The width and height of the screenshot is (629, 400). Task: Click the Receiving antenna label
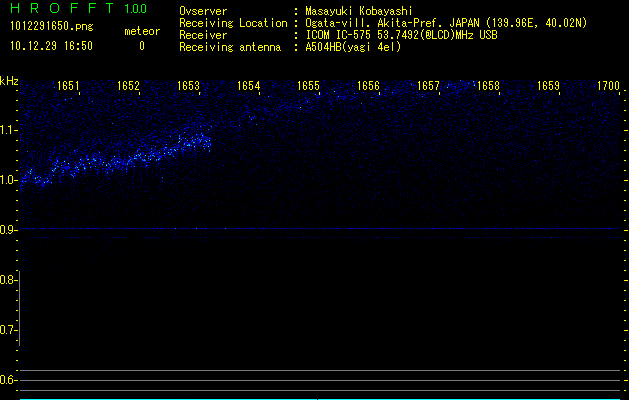pos(230,47)
